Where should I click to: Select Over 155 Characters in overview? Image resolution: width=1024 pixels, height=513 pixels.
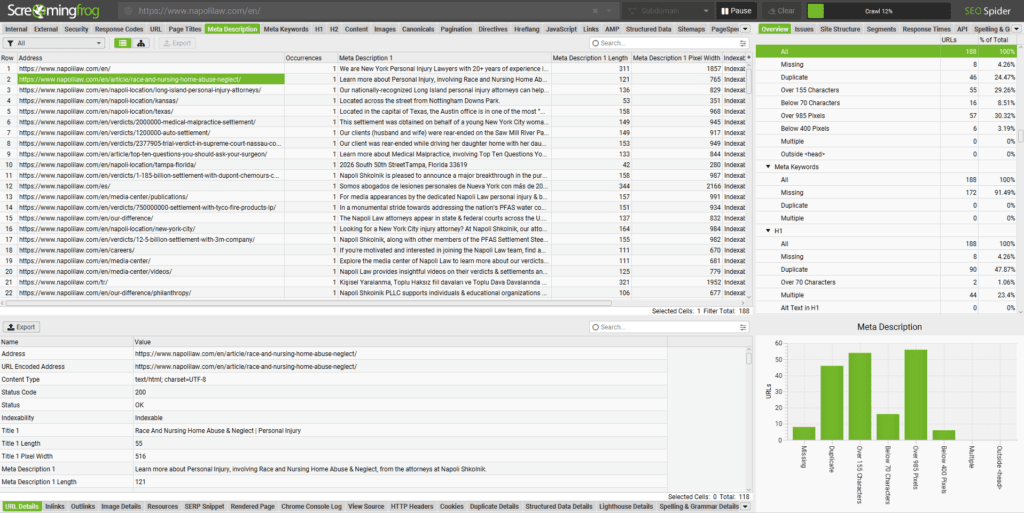pyautogui.click(x=886, y=90)
